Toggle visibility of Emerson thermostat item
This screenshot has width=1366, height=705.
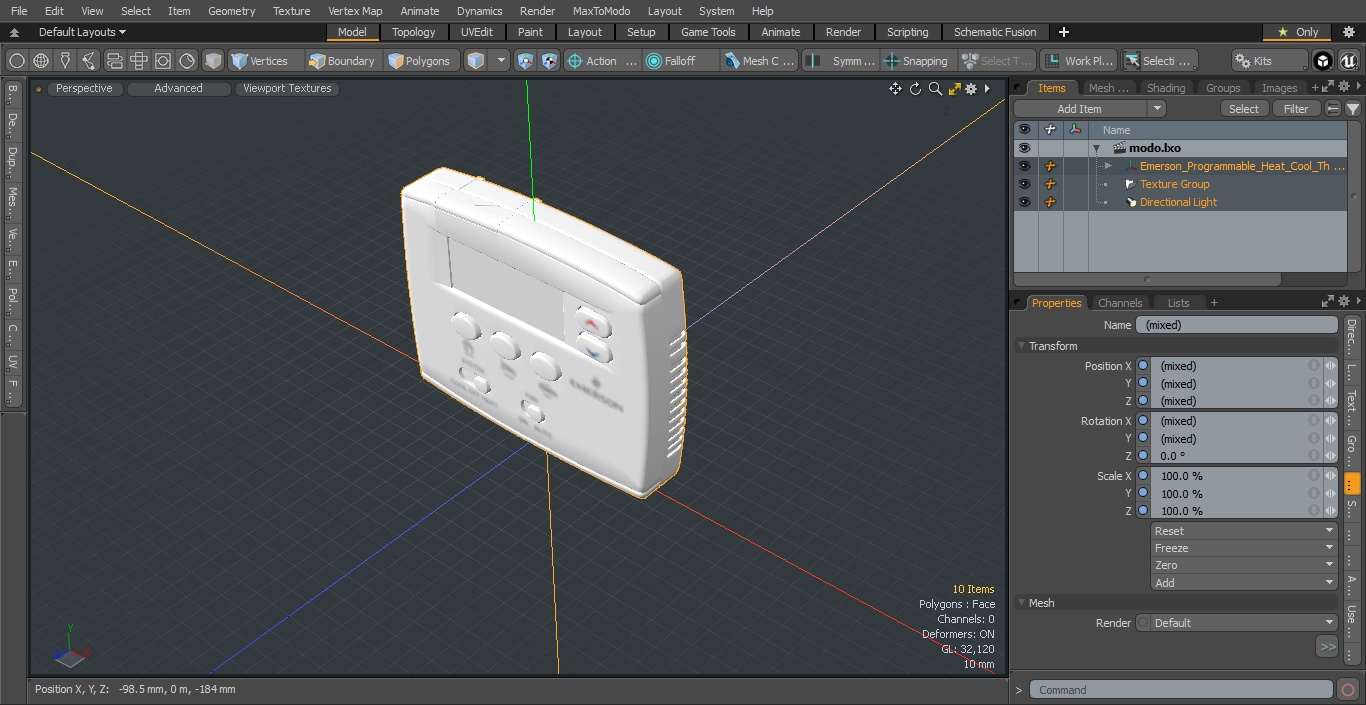[1024, 166]
